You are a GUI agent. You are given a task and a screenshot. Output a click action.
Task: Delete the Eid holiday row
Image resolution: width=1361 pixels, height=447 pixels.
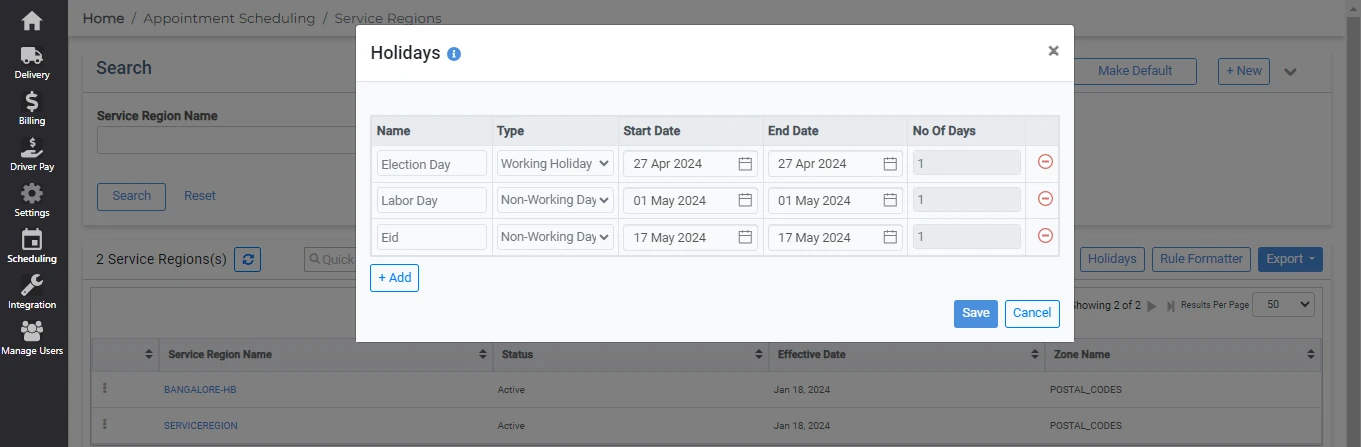click(x=1045, y=236)
